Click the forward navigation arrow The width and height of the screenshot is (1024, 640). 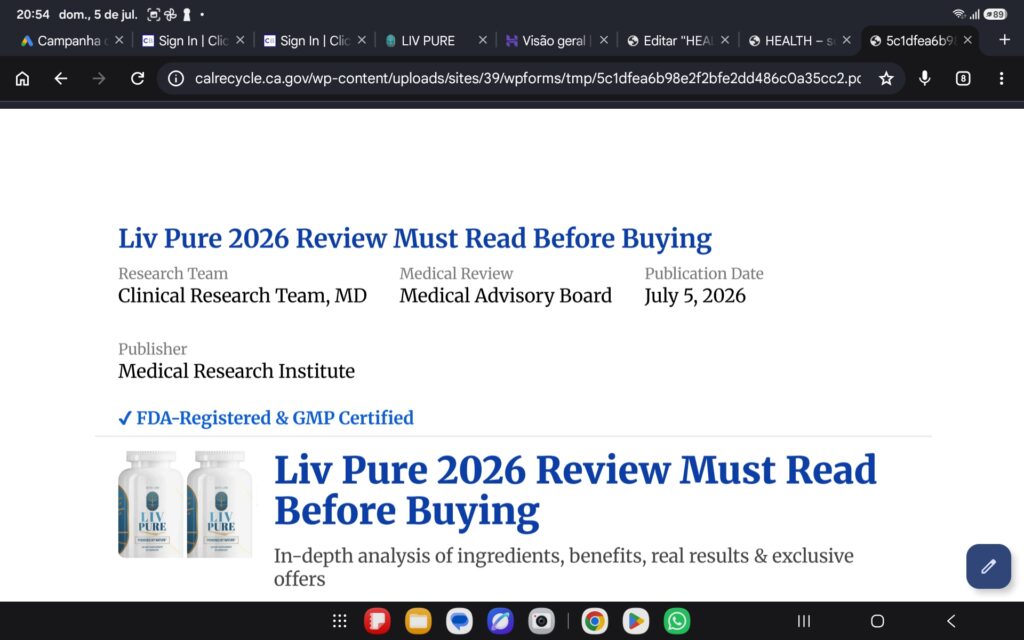tap(99, 79)
